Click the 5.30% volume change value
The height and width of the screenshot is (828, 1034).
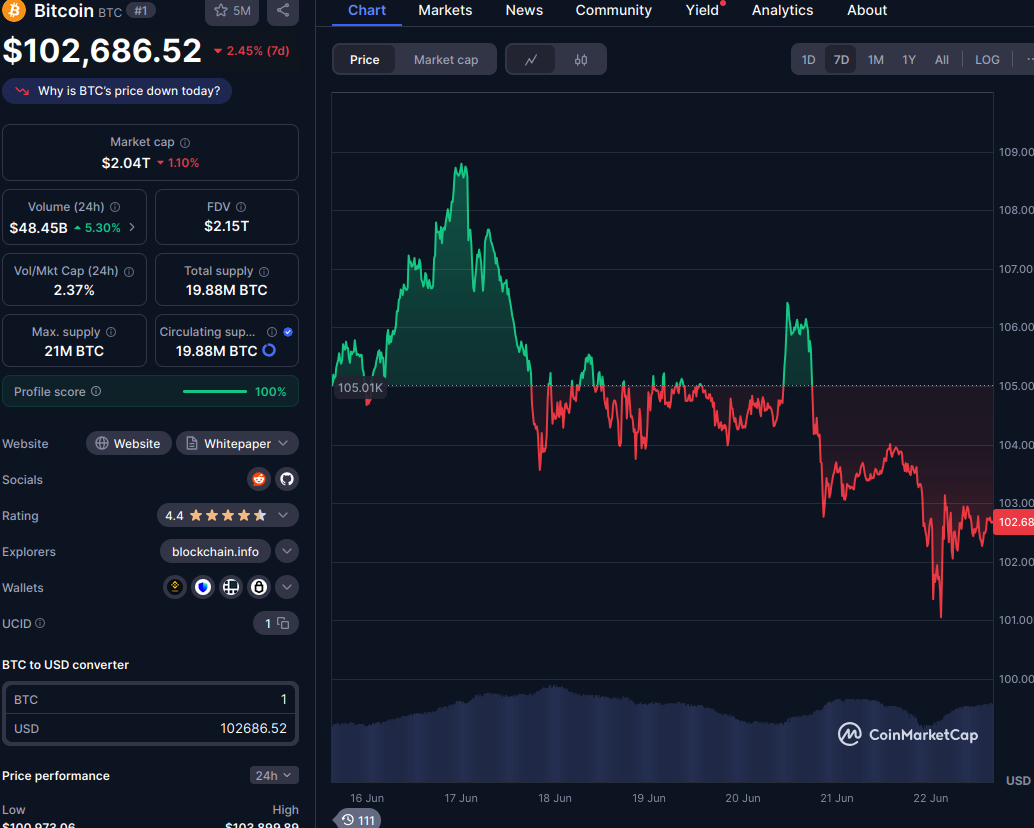pos(97,228)
